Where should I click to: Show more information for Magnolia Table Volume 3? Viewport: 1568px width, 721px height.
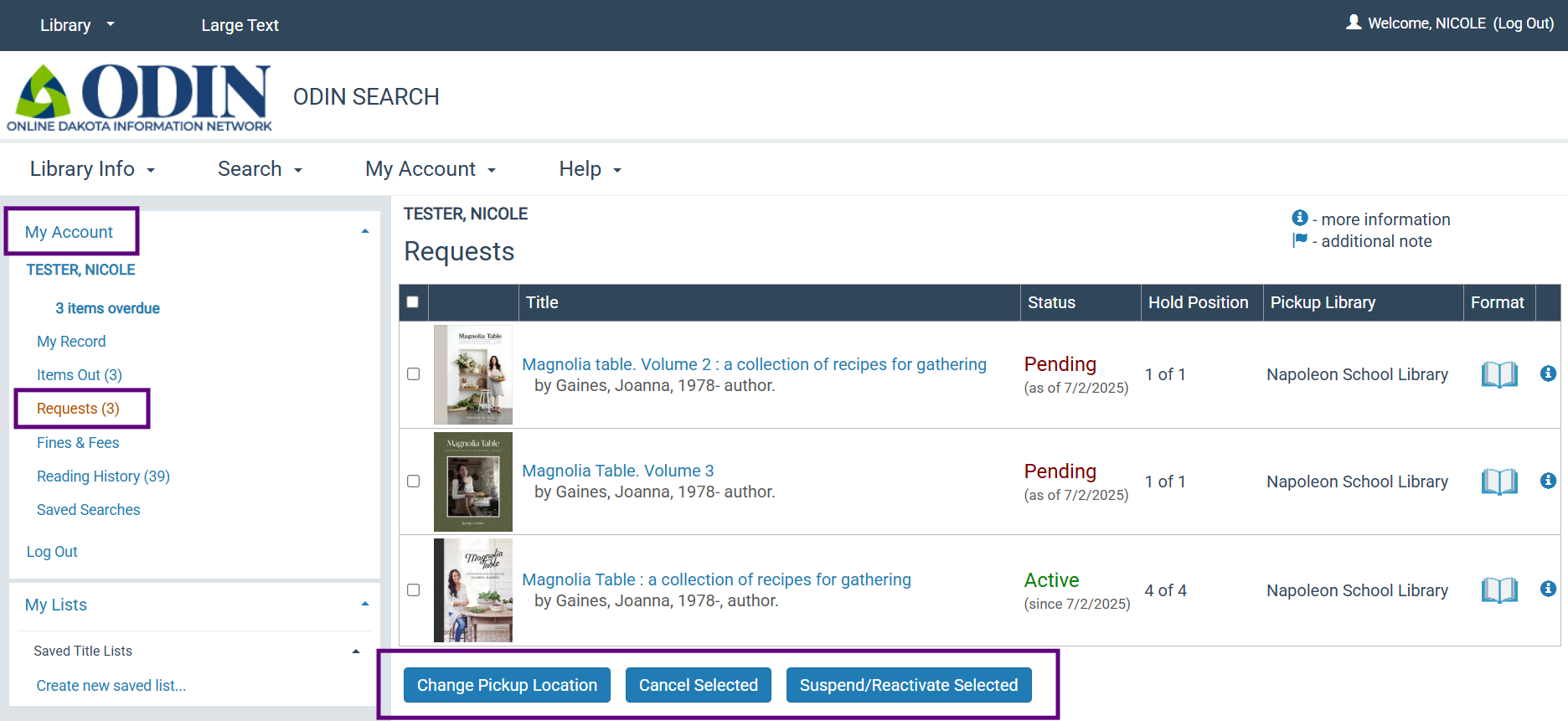[x=1548, y=481]
